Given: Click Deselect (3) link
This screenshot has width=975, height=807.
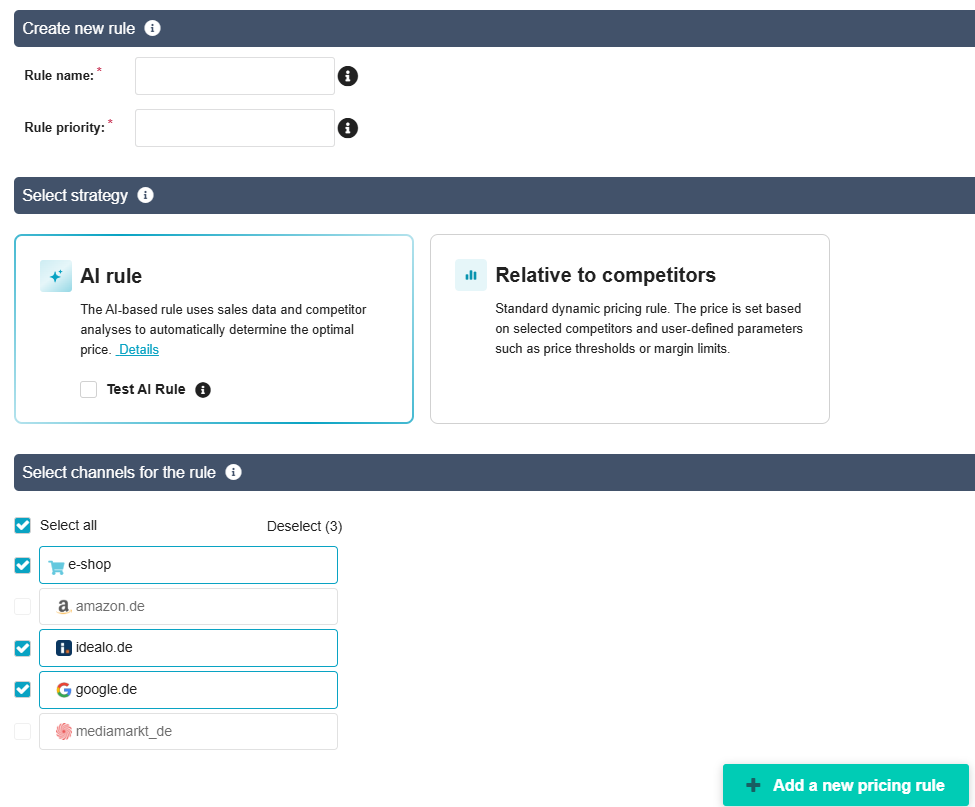Looking at the screenshot, I should (304, 526).
